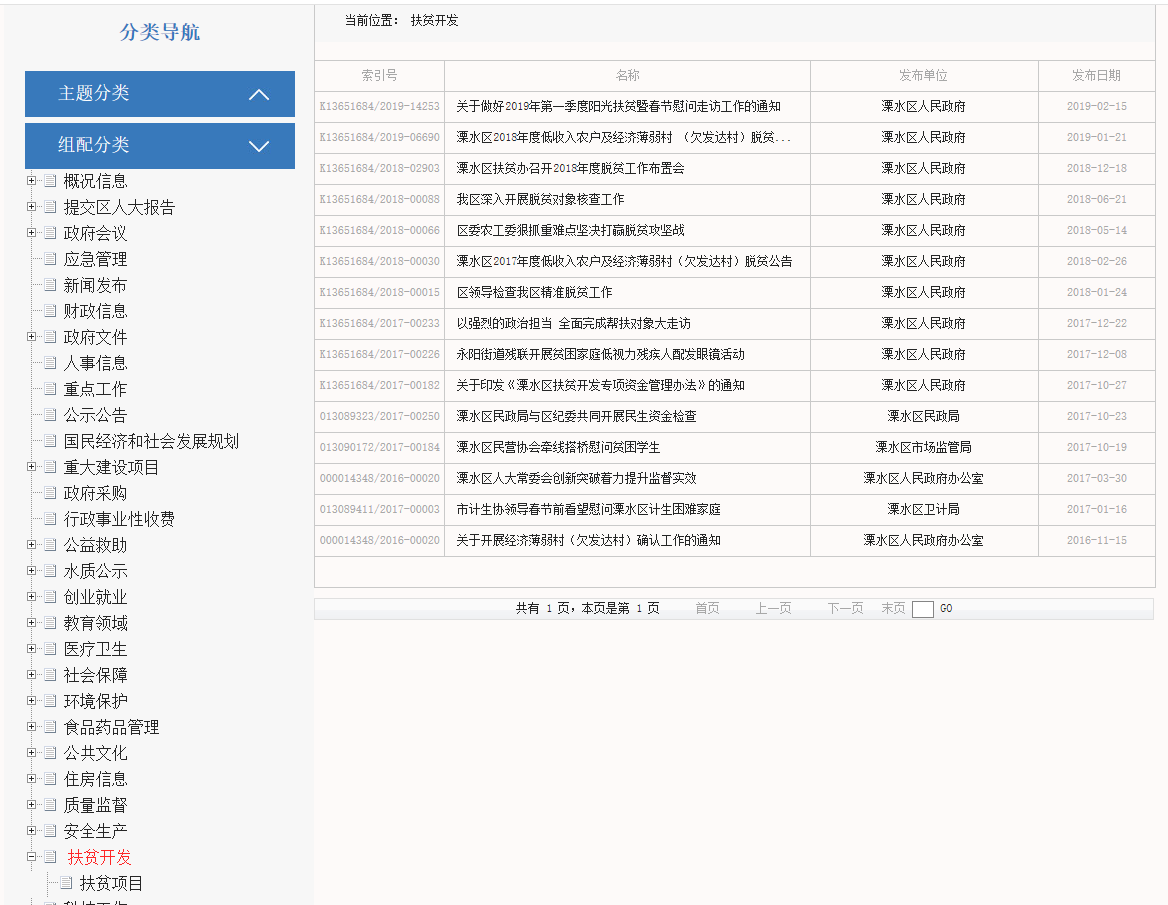Click the page icon next to 财政信息
The image size is (1168, 905).
[50, 311]
